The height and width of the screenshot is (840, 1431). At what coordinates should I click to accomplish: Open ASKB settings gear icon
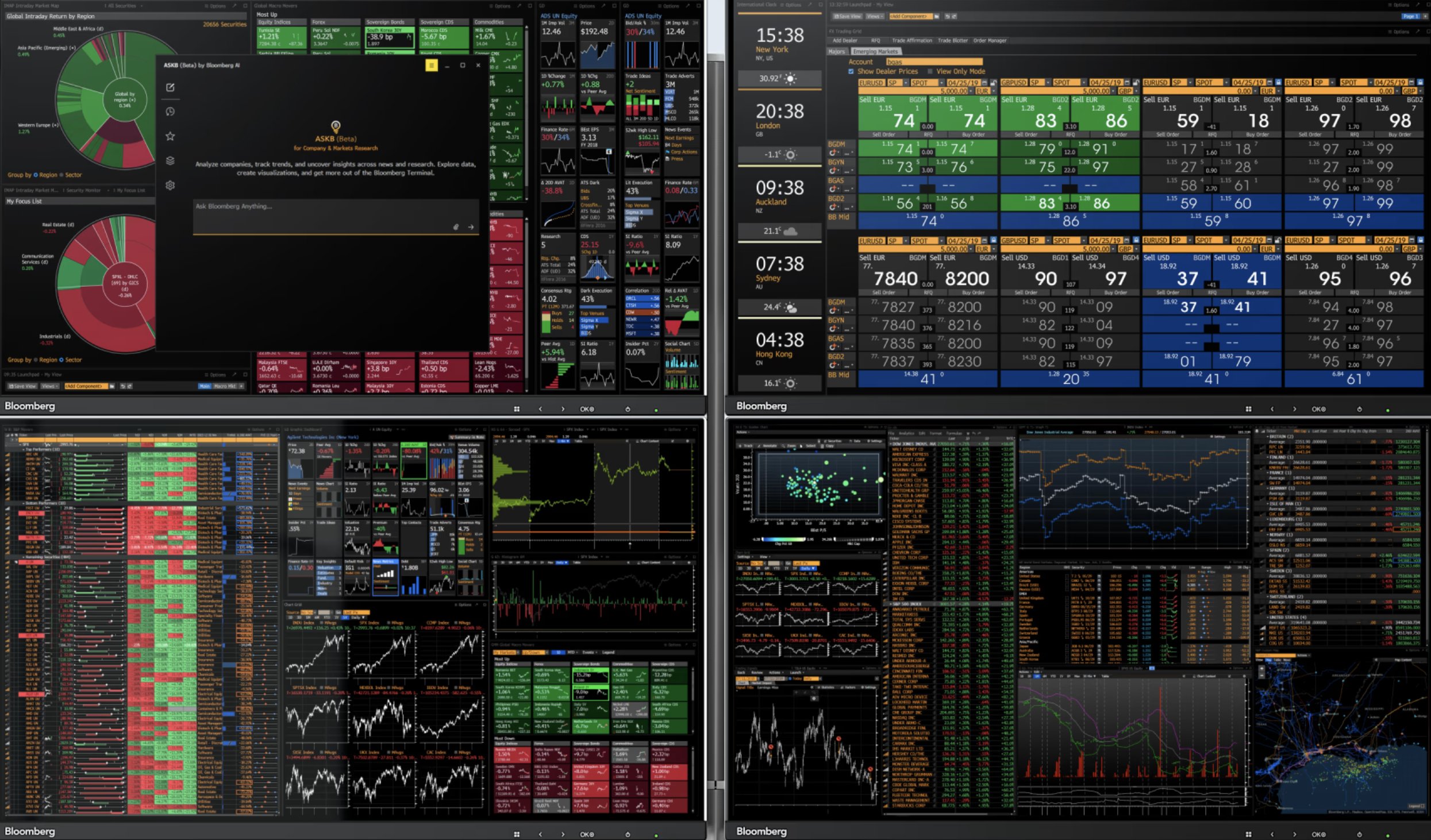click(x=170, y=185)
